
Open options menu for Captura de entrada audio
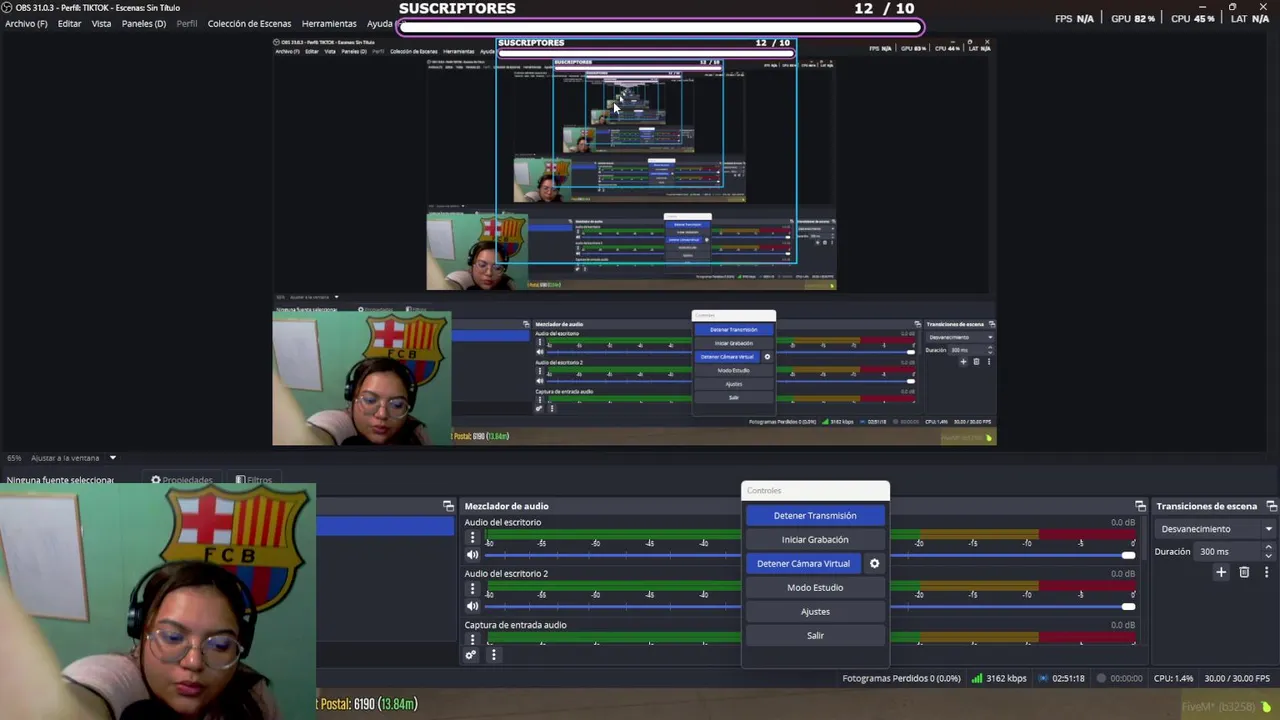click(473, 639)
